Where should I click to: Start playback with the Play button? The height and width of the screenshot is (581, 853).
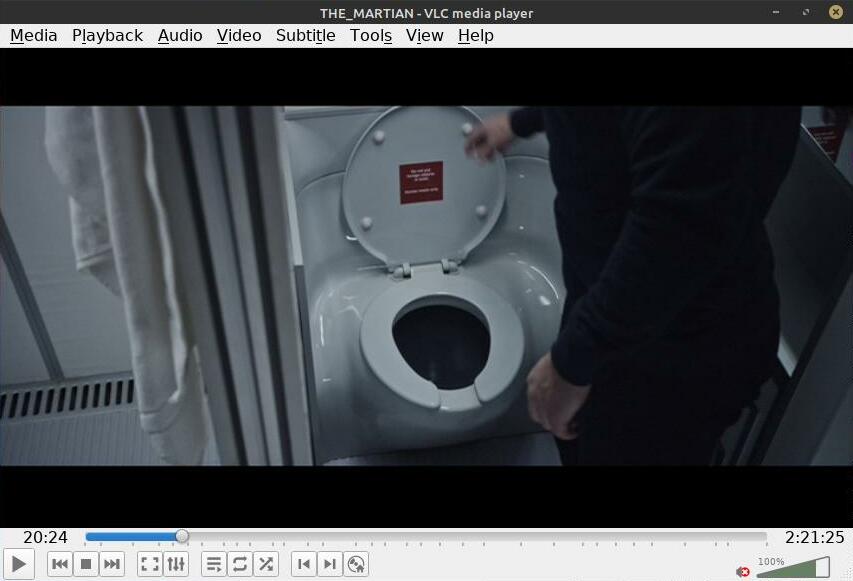(18, 564)
